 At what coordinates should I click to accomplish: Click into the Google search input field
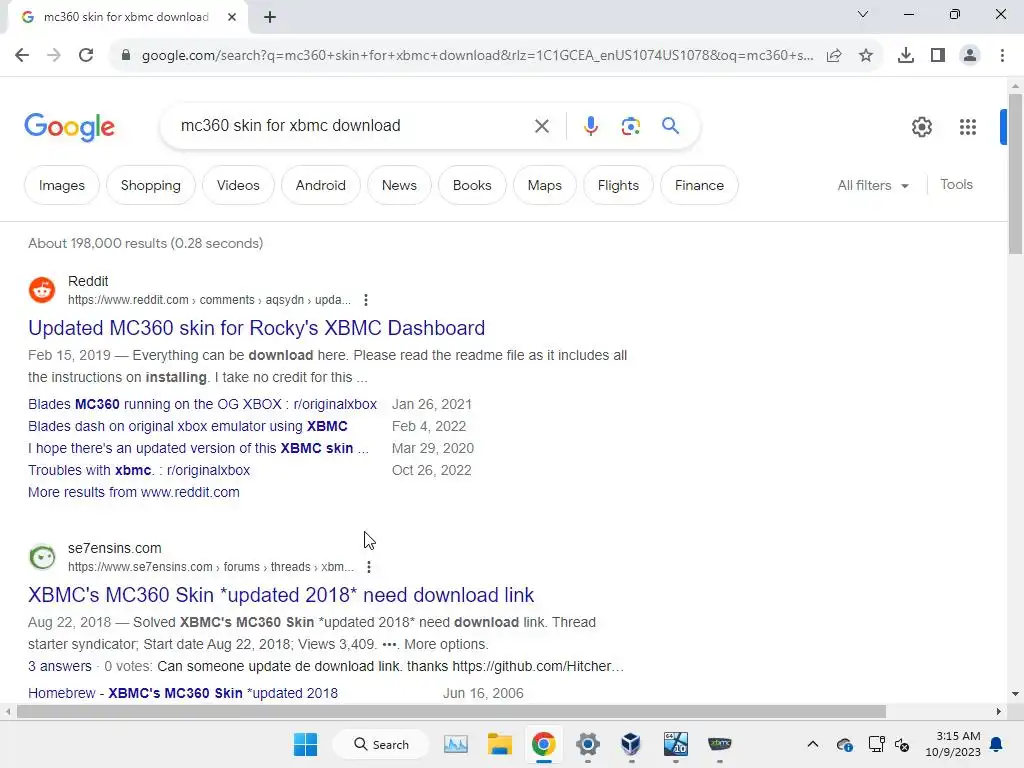(353, 125)
